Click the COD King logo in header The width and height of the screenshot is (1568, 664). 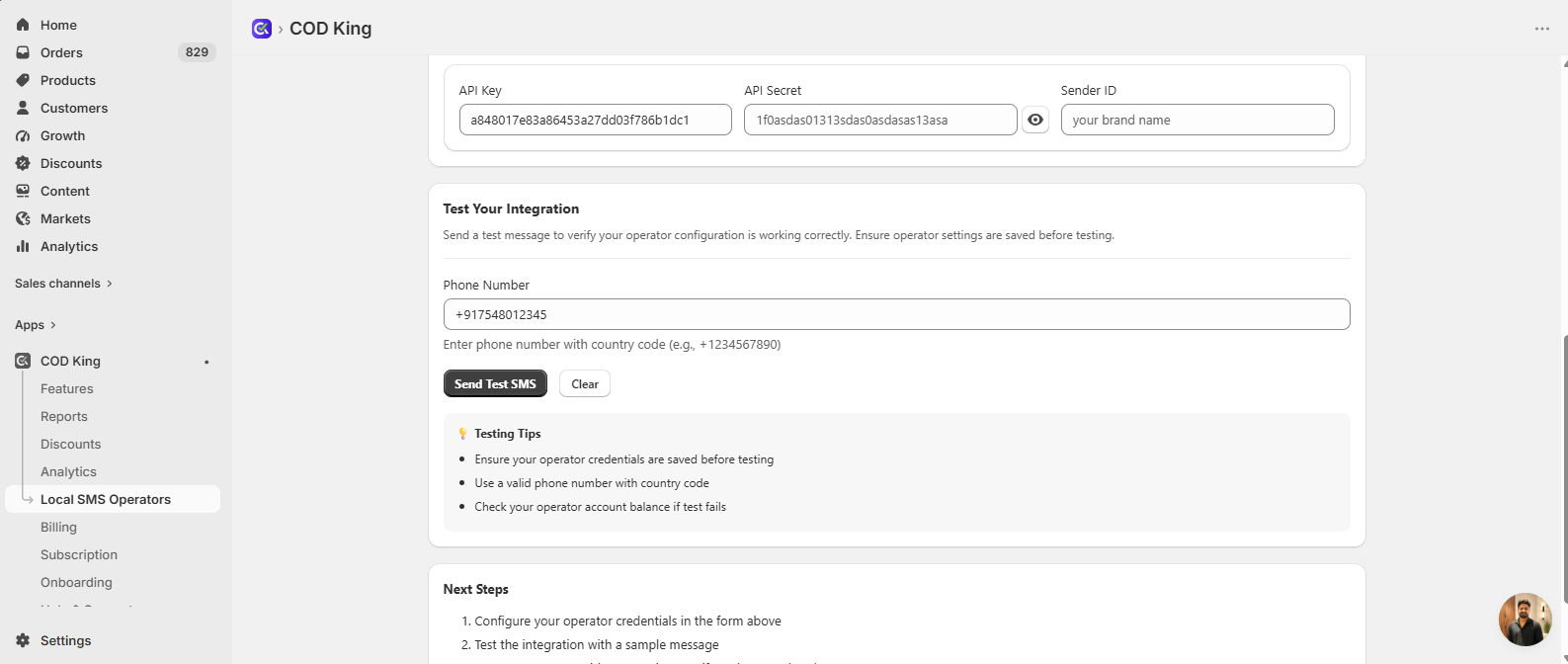tap(262, 29)
